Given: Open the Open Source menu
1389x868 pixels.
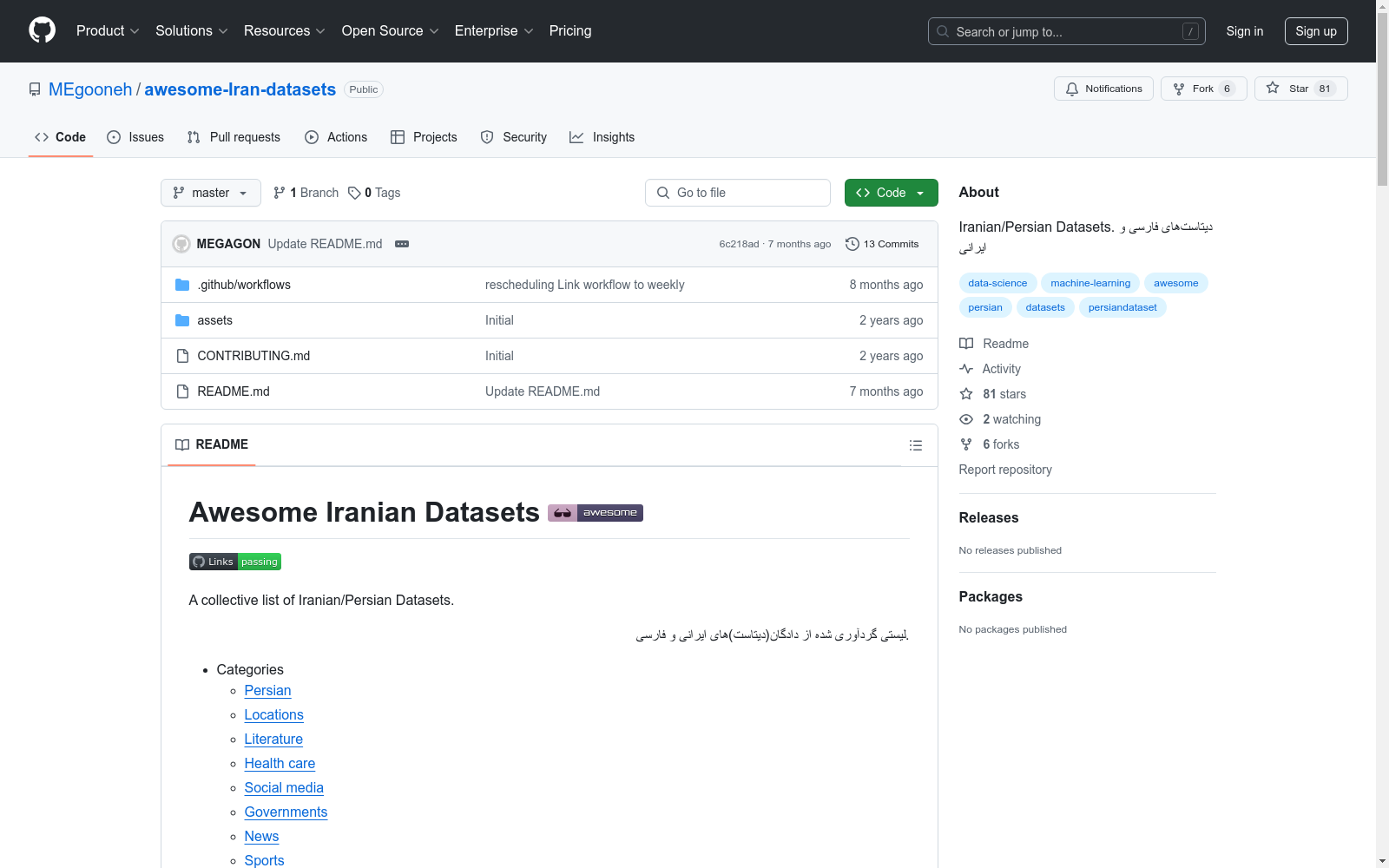Looking at the screenshot, I should click(391, 31).
